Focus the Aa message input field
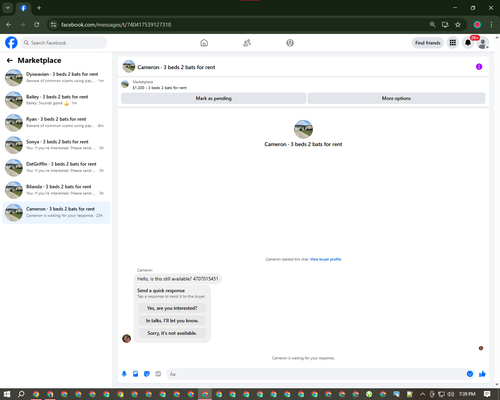500x400 pixels. 317,374
